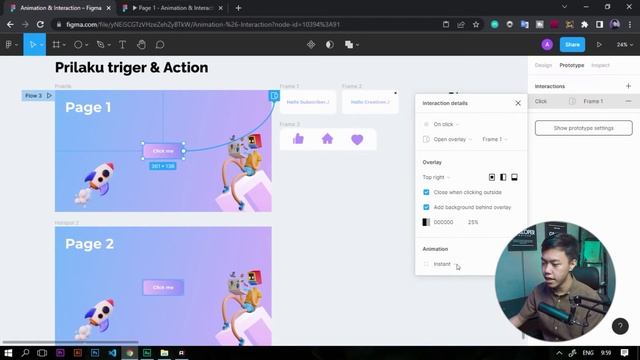
Task: Select the Hello Creativer frame thumbnail
Action: (x=370, y=102)
